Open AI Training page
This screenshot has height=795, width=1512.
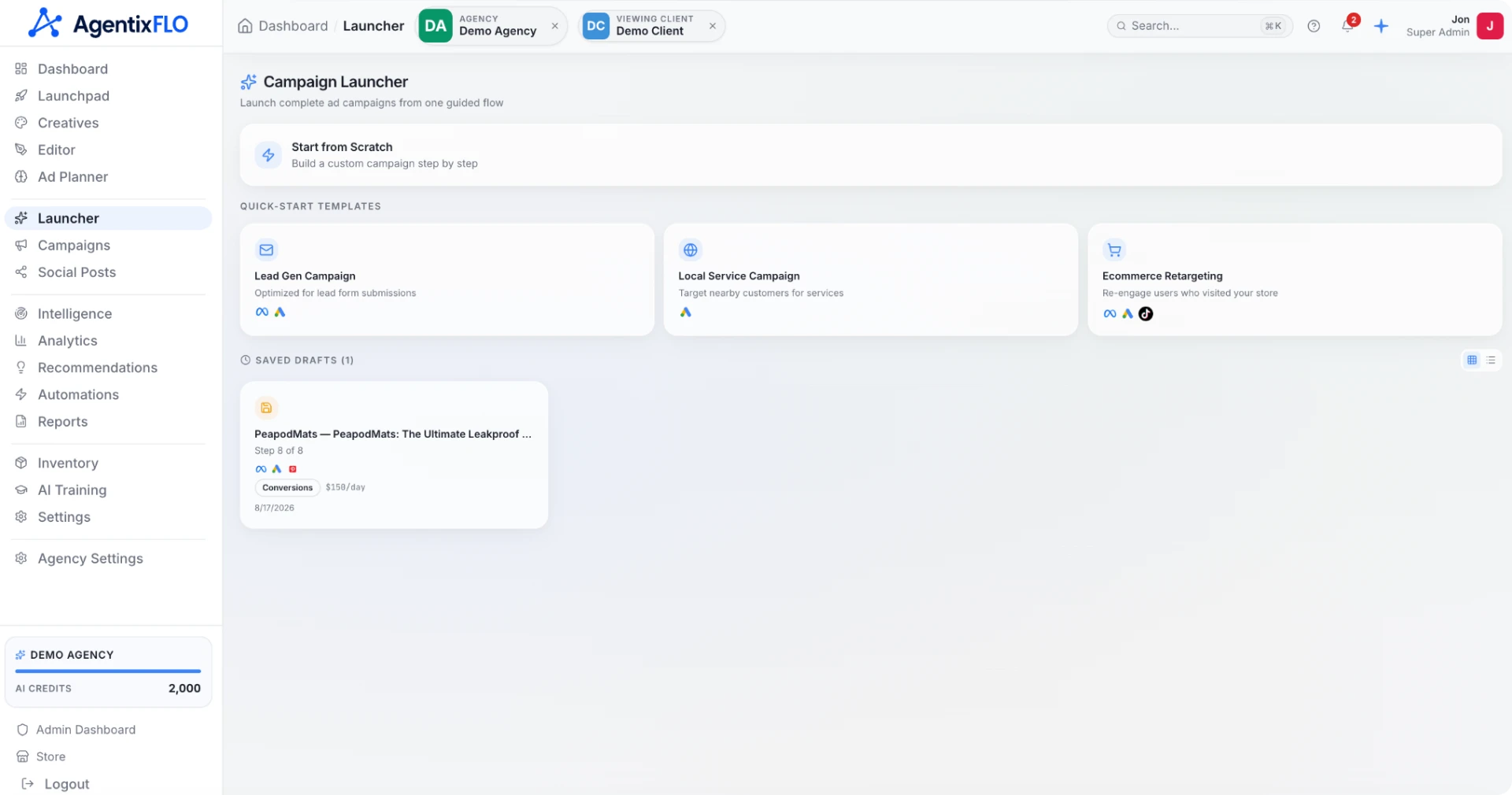(x=109, y=490)
